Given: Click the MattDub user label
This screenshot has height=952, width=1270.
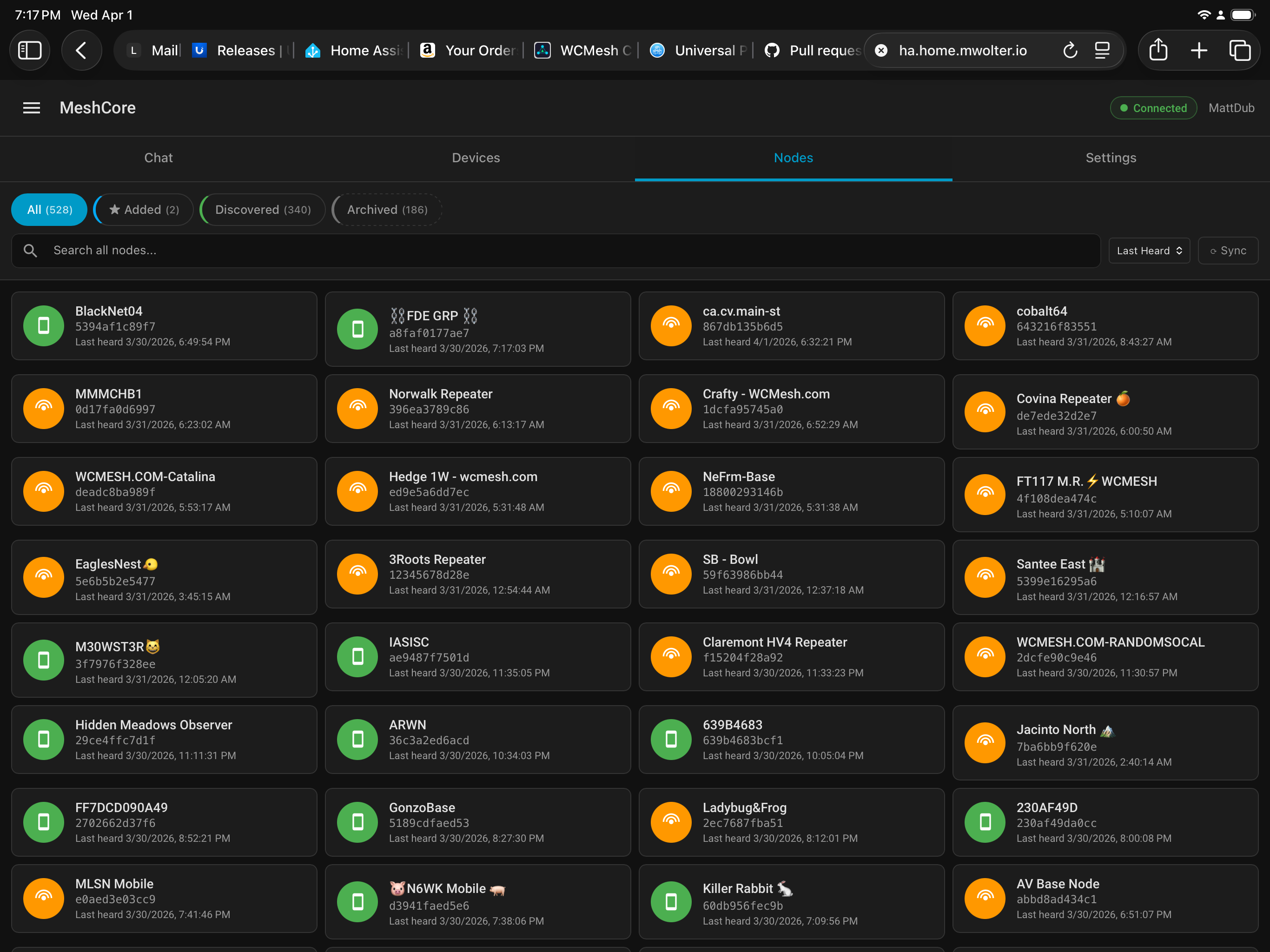Looking at the screenshot, I should coord(1231,108).
